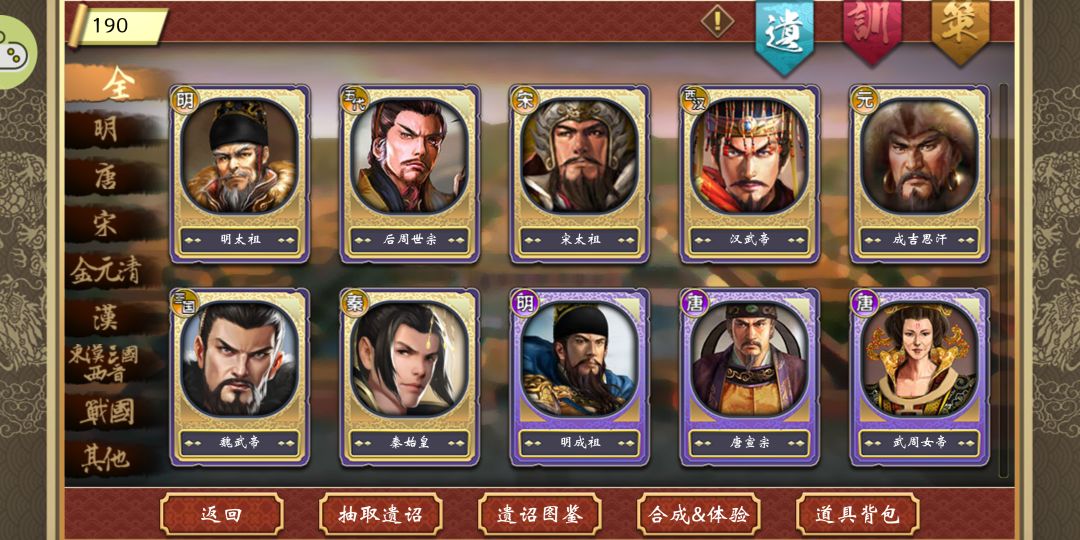Click the 抽取遗诏 button
Viewport: 1080px width, 540px height.
coord(381,514)
